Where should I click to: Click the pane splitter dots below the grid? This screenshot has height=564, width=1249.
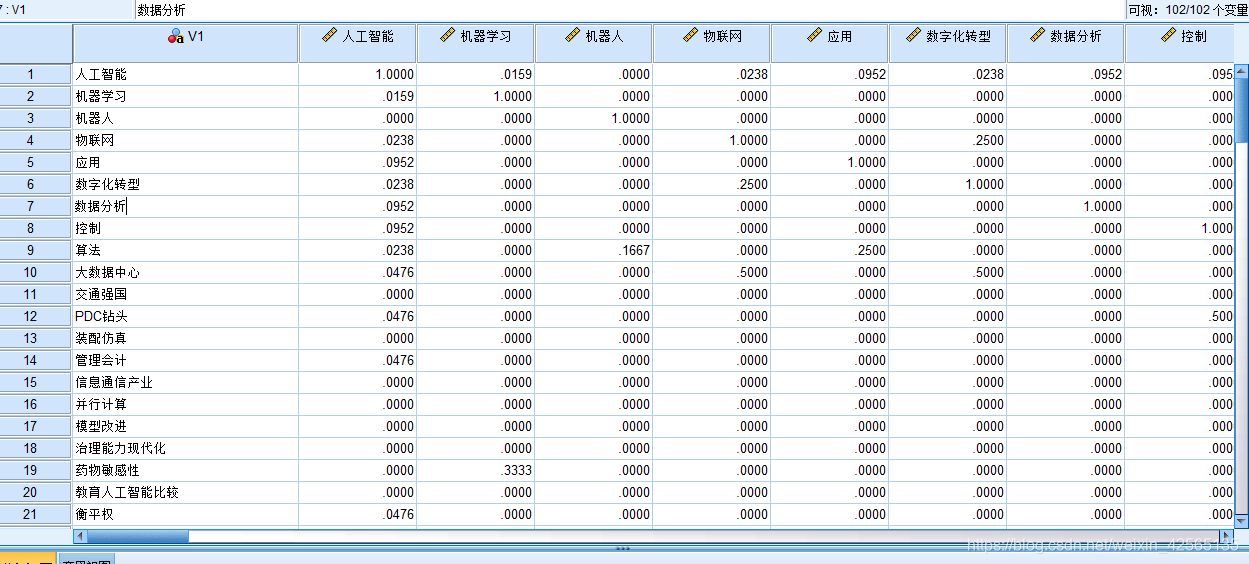click(x=623, y=548)
